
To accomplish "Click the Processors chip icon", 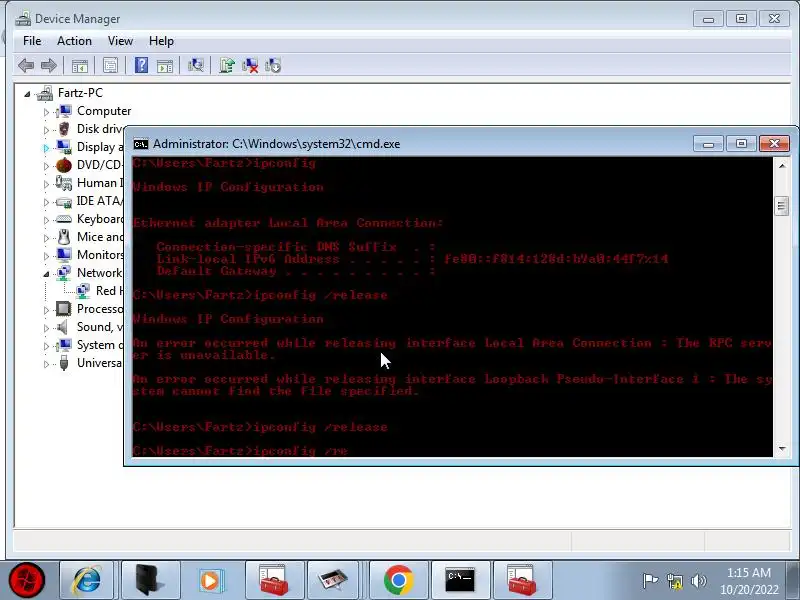I will click(x=64, y=309).
